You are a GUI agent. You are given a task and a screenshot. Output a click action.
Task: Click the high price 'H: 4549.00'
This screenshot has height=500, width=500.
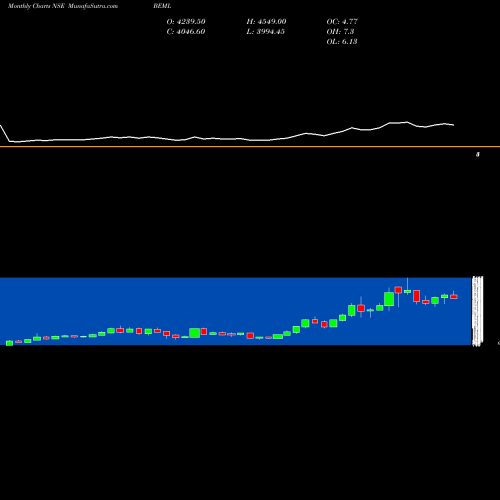266,22
